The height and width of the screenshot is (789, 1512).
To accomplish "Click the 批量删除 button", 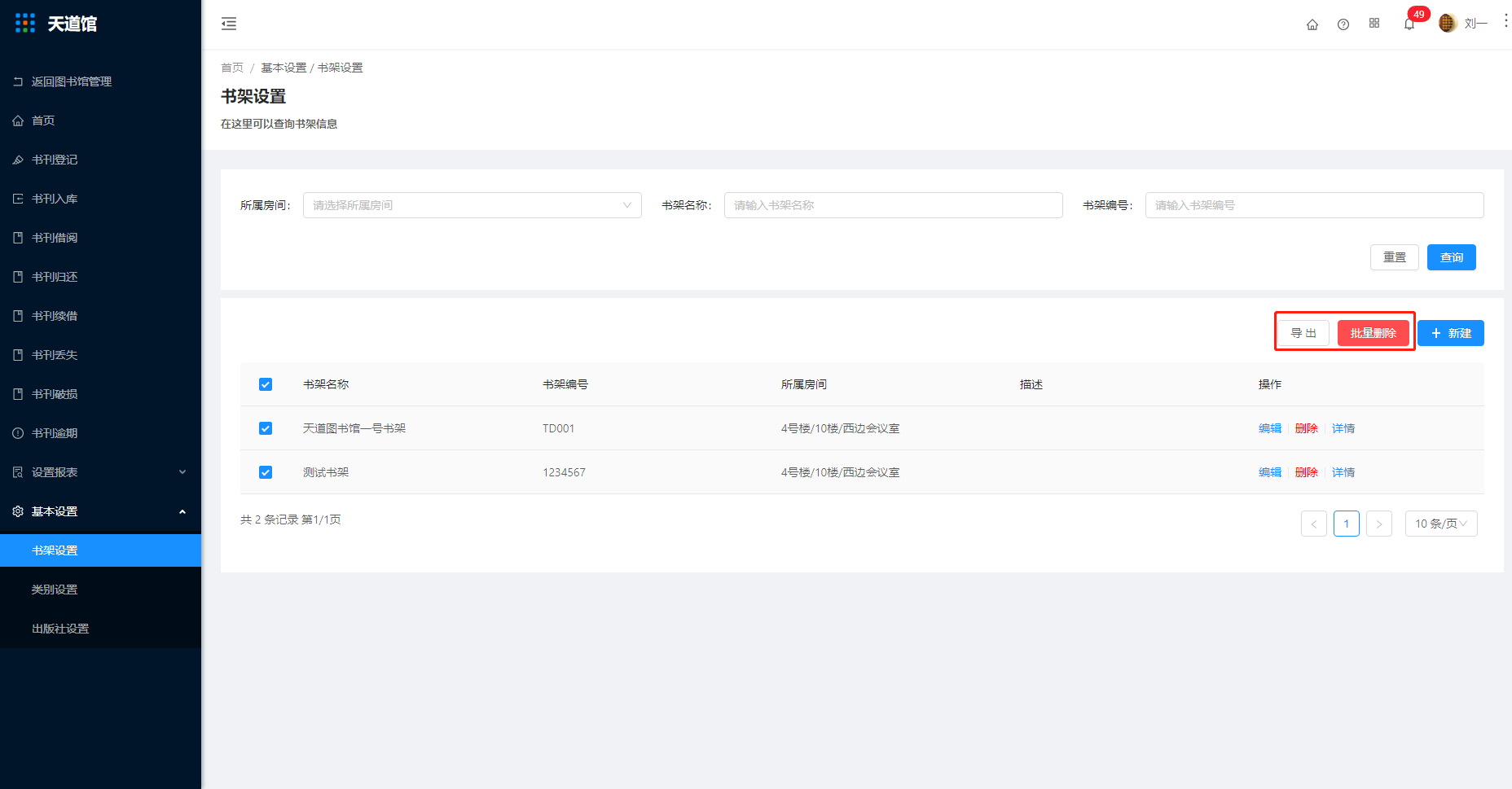I will pos(1374,333).
